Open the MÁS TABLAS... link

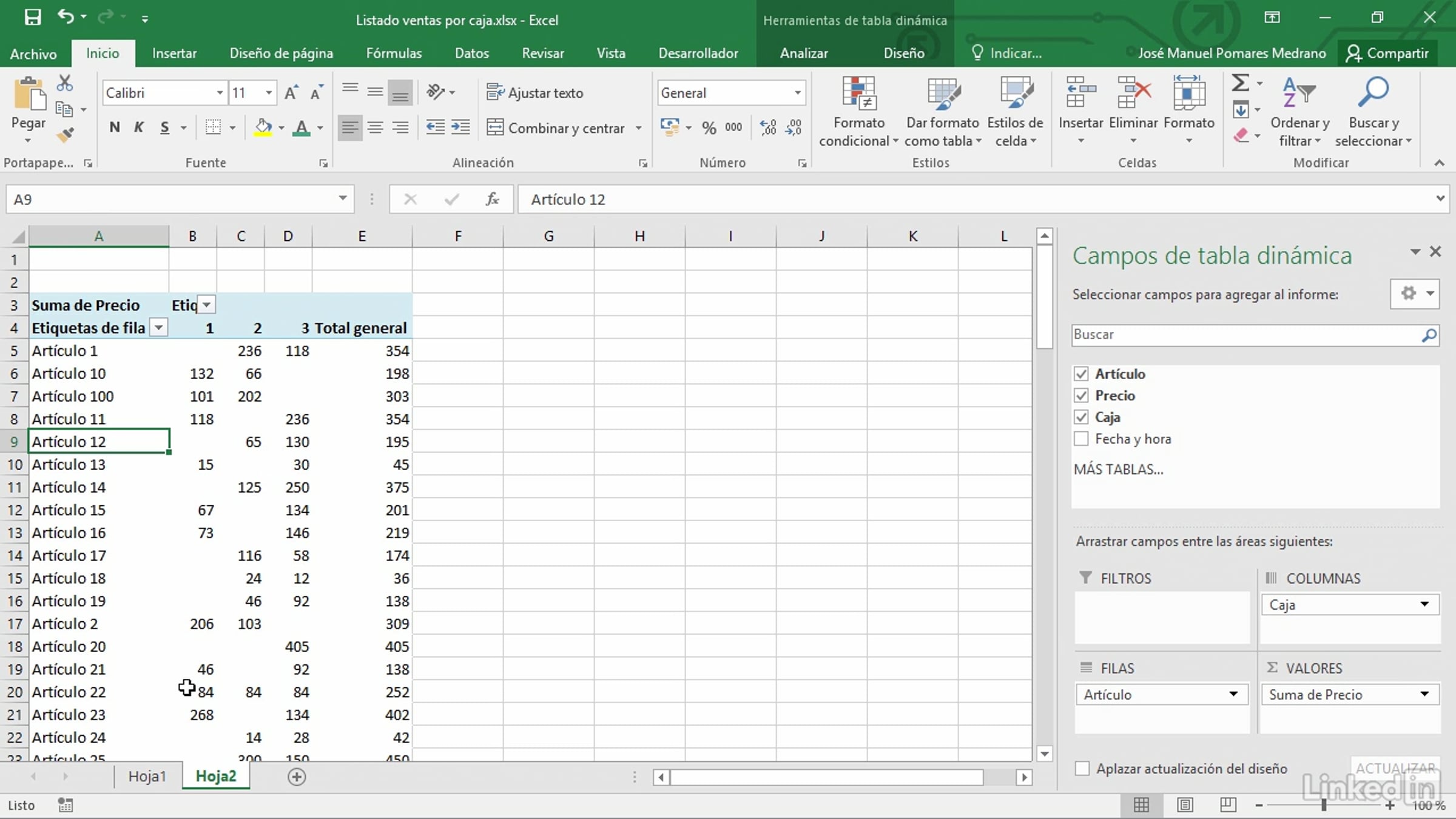pyautogui.click(x=1118, y=469)
